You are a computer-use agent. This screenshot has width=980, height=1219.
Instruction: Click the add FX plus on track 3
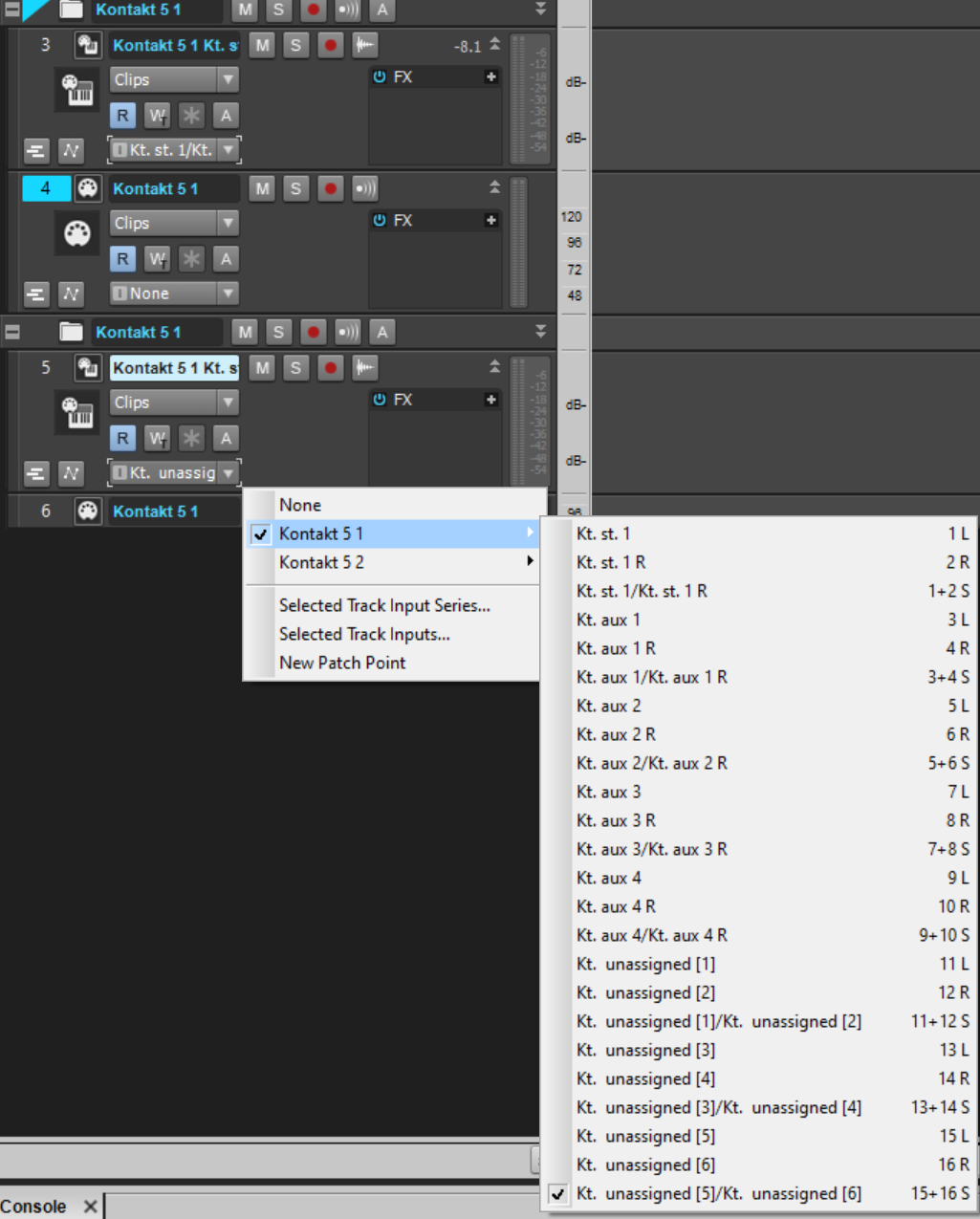(x=490, y=76)
